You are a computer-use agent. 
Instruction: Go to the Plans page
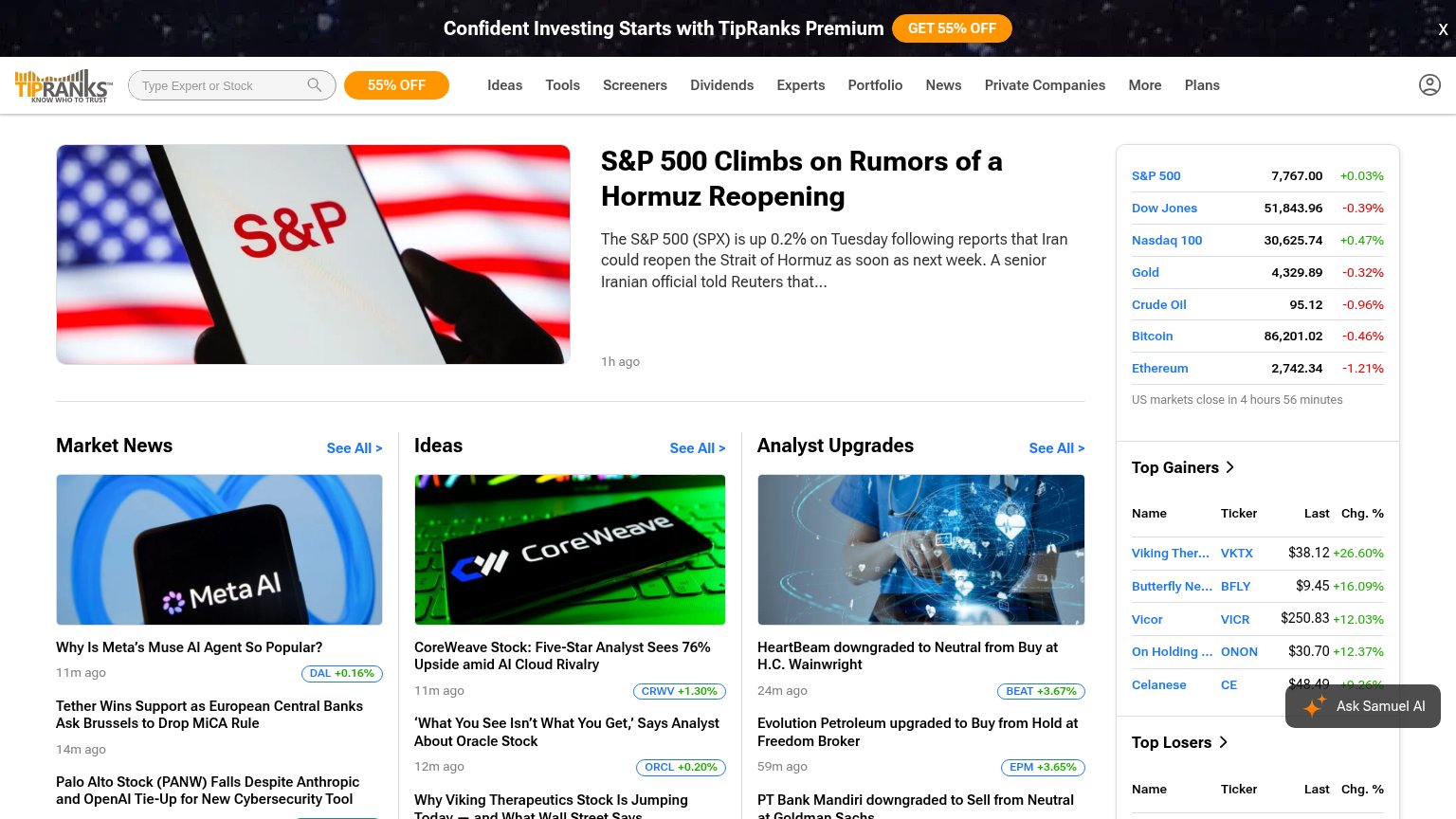(x=1202, y=85)
